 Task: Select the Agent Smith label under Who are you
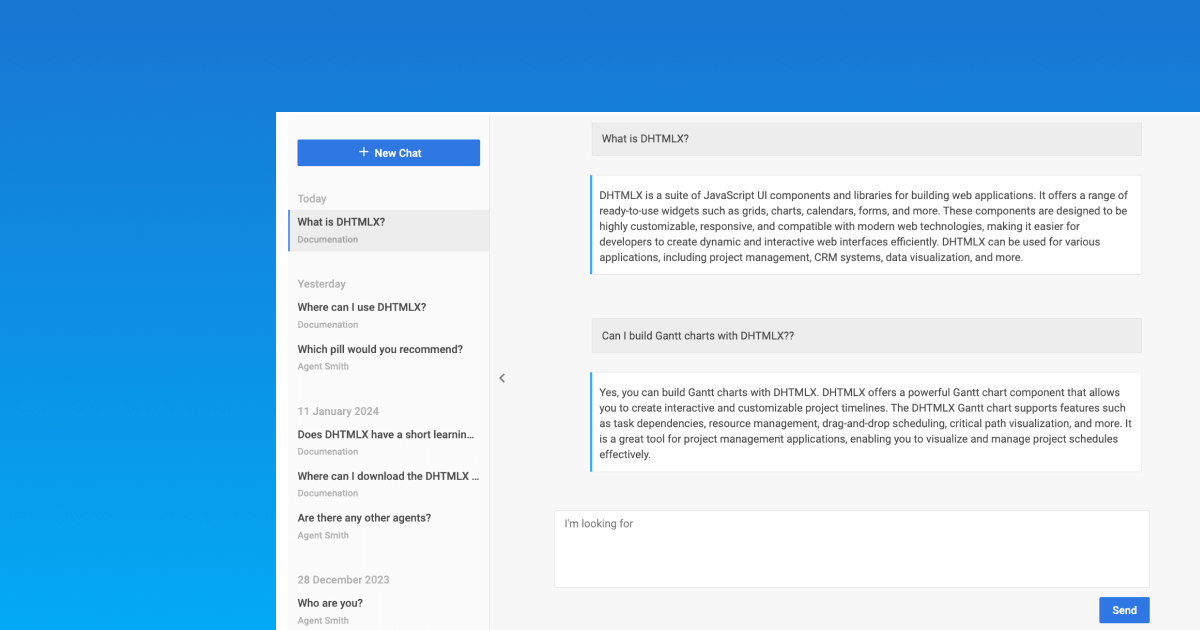click(322, 620)
